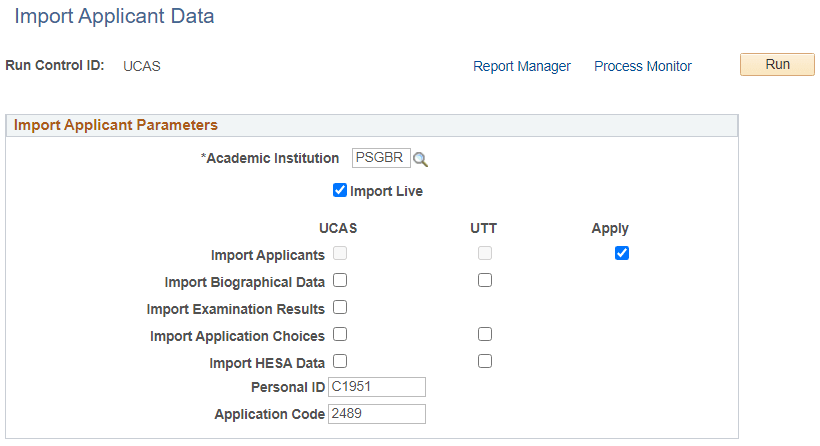Image resolution: width=820 pixels, height=446 pixels.
Task: Click the greyed UCAS Import Applicants checkbox
Action: (x=340, y=253)
